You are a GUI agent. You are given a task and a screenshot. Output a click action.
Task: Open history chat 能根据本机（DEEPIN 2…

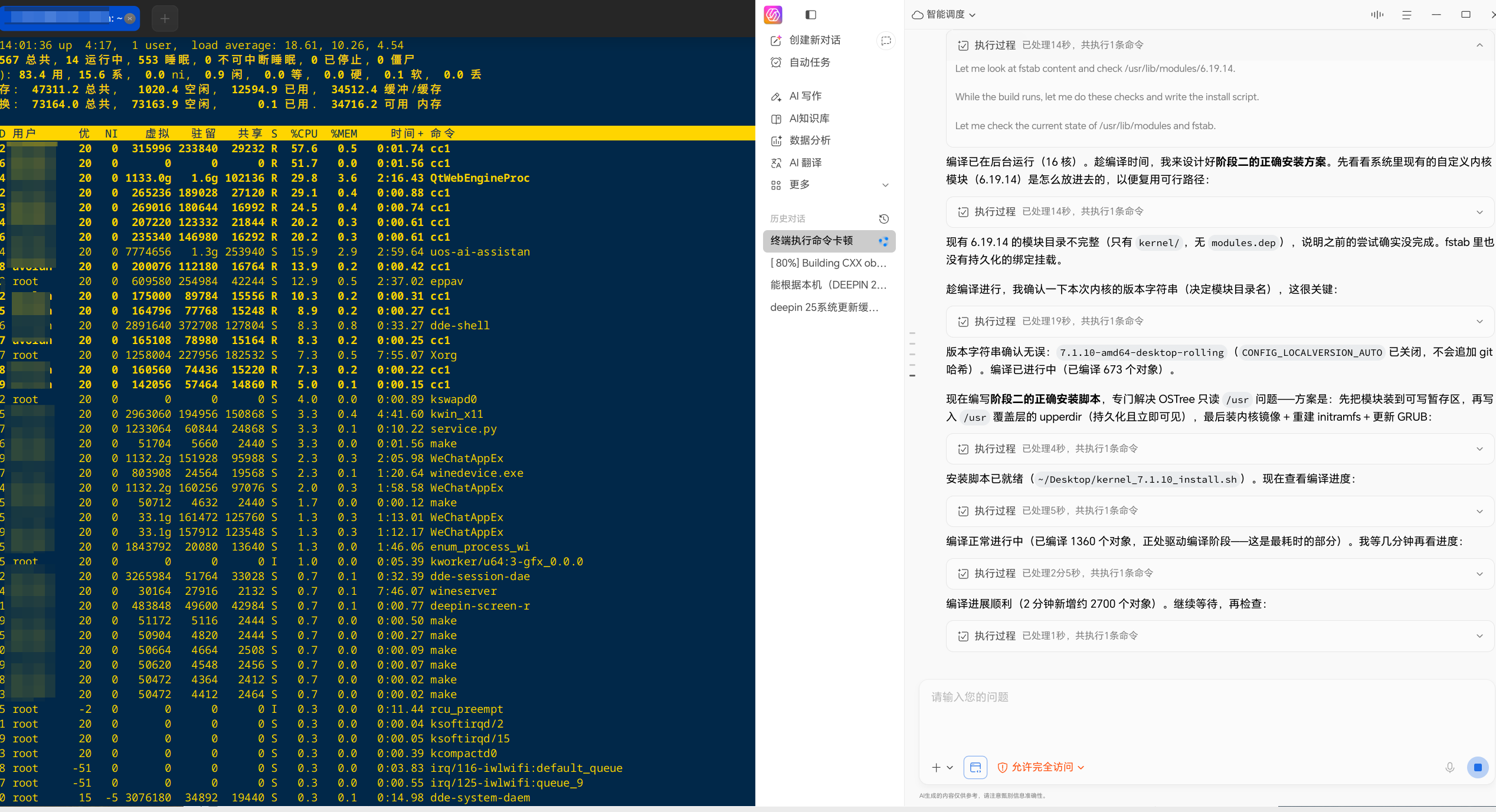(x=829, y=285)
